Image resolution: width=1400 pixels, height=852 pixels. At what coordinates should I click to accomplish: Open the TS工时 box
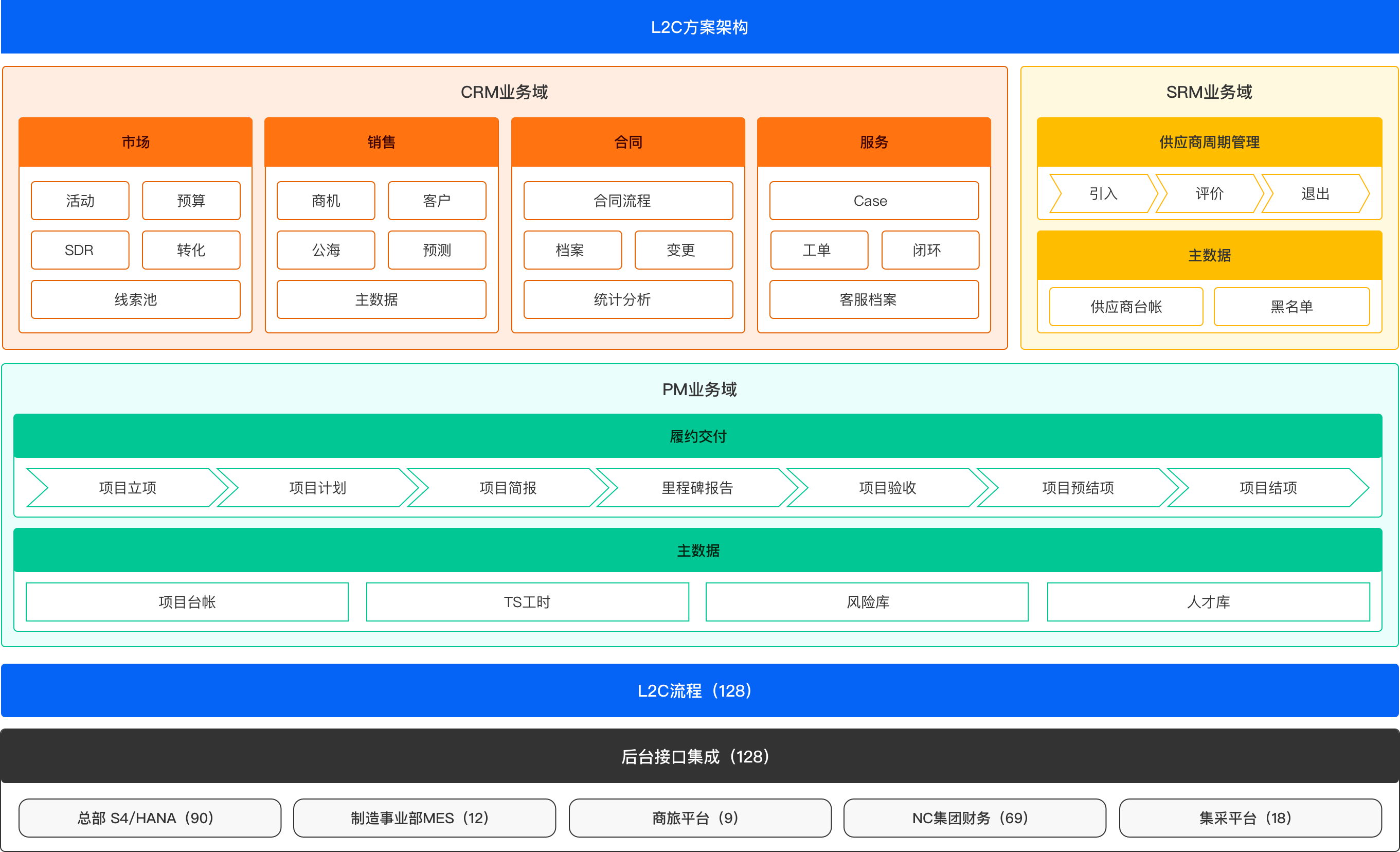[x=528, y=602]
